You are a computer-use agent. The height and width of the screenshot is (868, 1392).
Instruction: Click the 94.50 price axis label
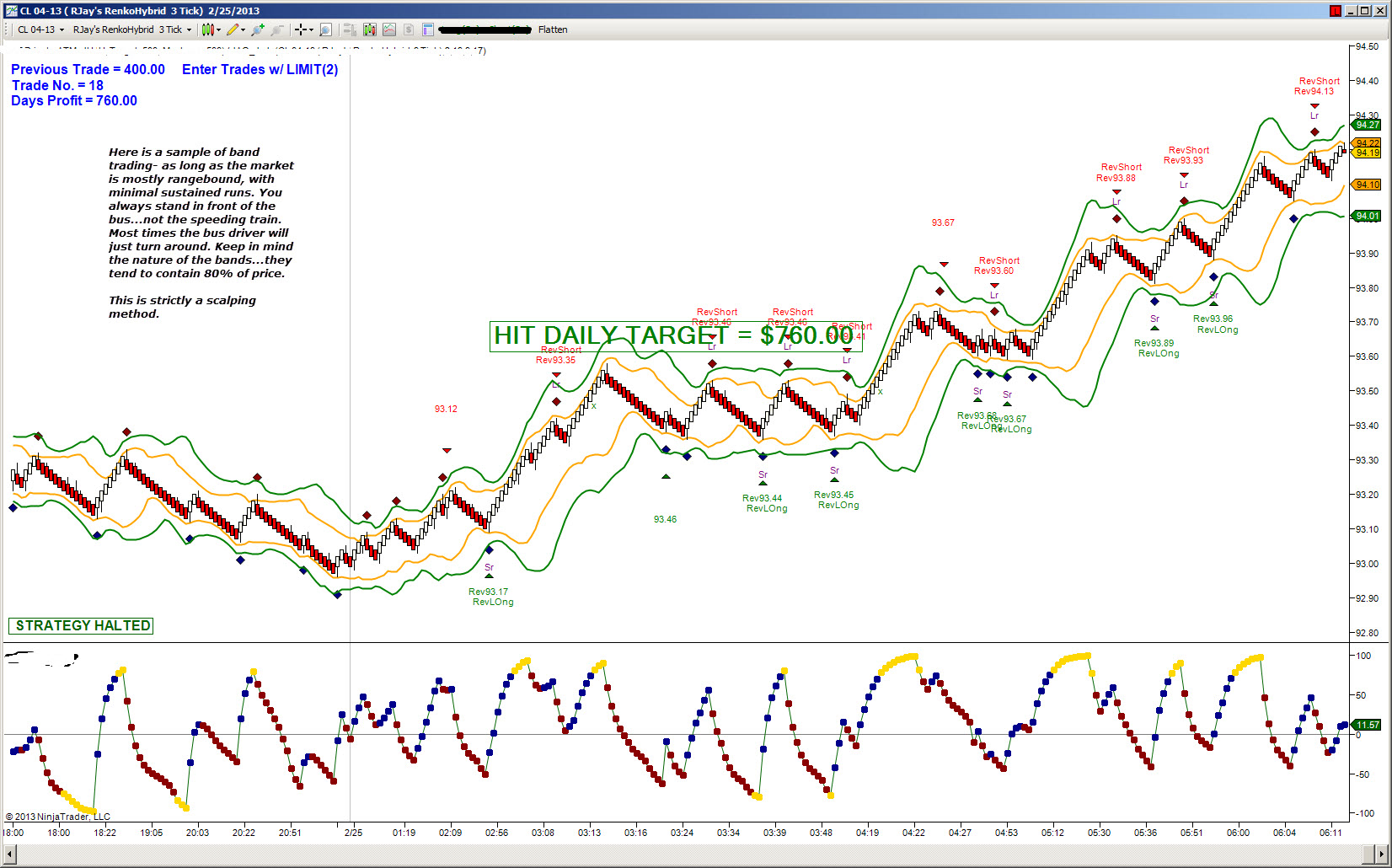point(1367,46)
